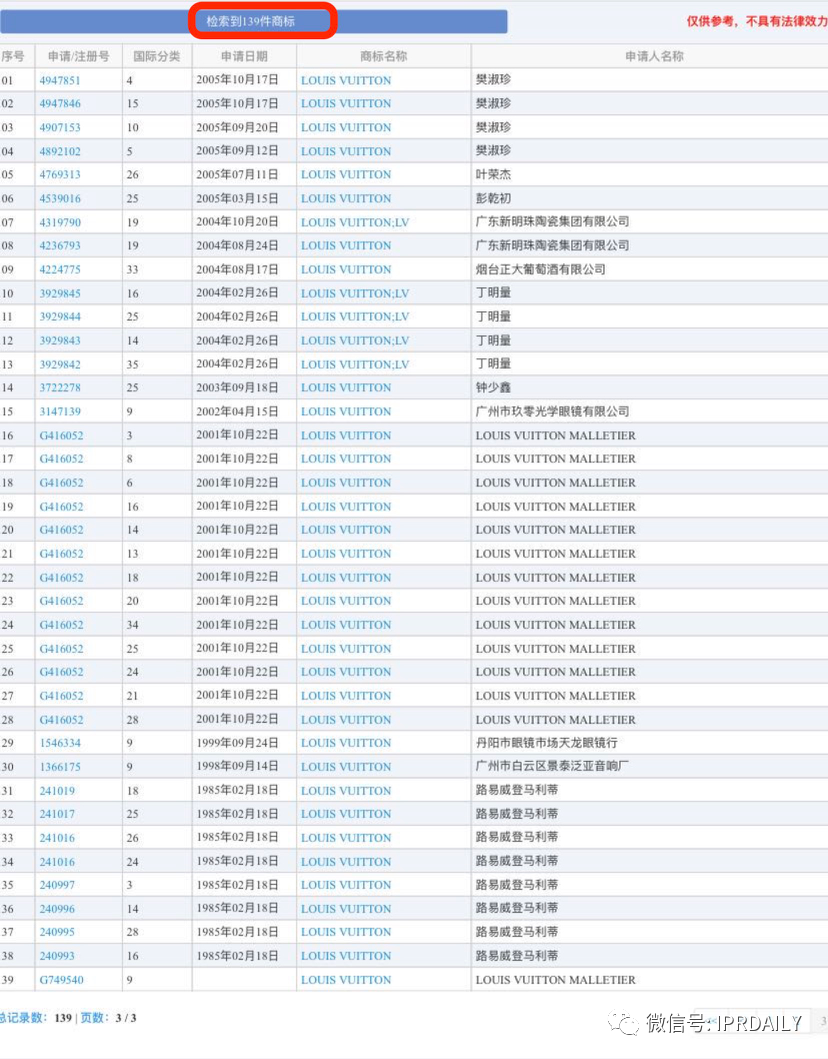The width and height of the screenshot is (828, 1059).
Task: Select applicant 彭乾初 in row 06
Action: pyautogui.click(x=493, y=199)
